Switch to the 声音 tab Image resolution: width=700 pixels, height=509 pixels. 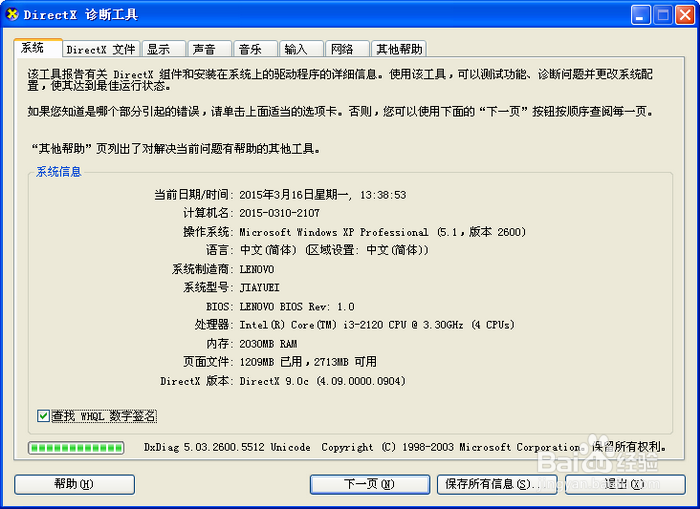click(x=209, y=49)
